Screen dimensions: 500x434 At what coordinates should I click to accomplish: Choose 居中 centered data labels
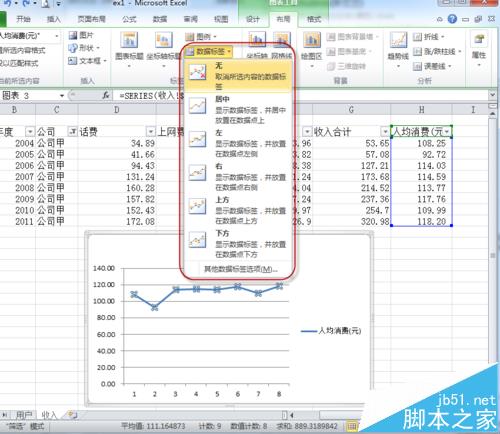coord(238,109)
